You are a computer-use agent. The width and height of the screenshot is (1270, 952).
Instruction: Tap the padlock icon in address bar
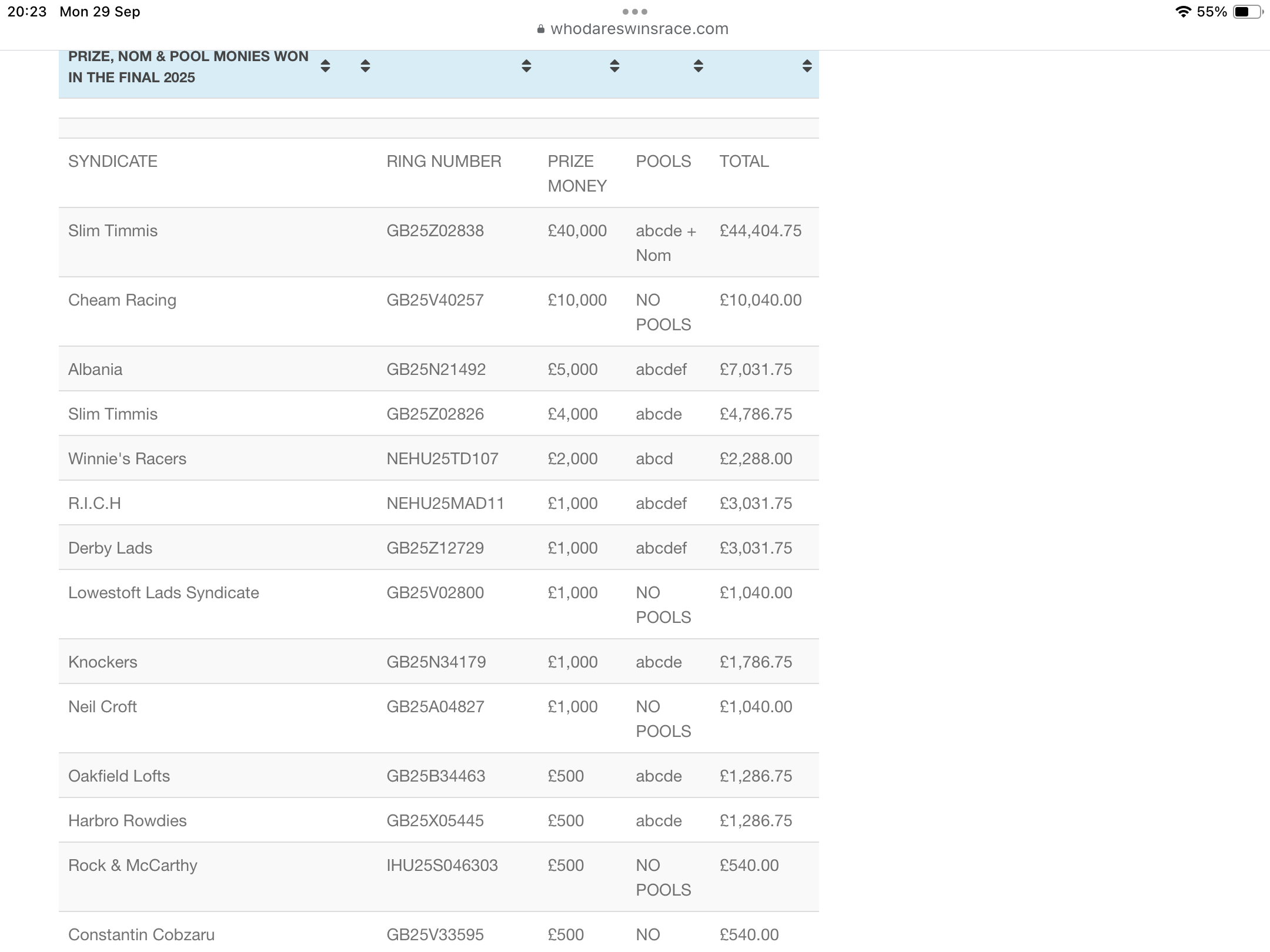click(x=540, y=29)
